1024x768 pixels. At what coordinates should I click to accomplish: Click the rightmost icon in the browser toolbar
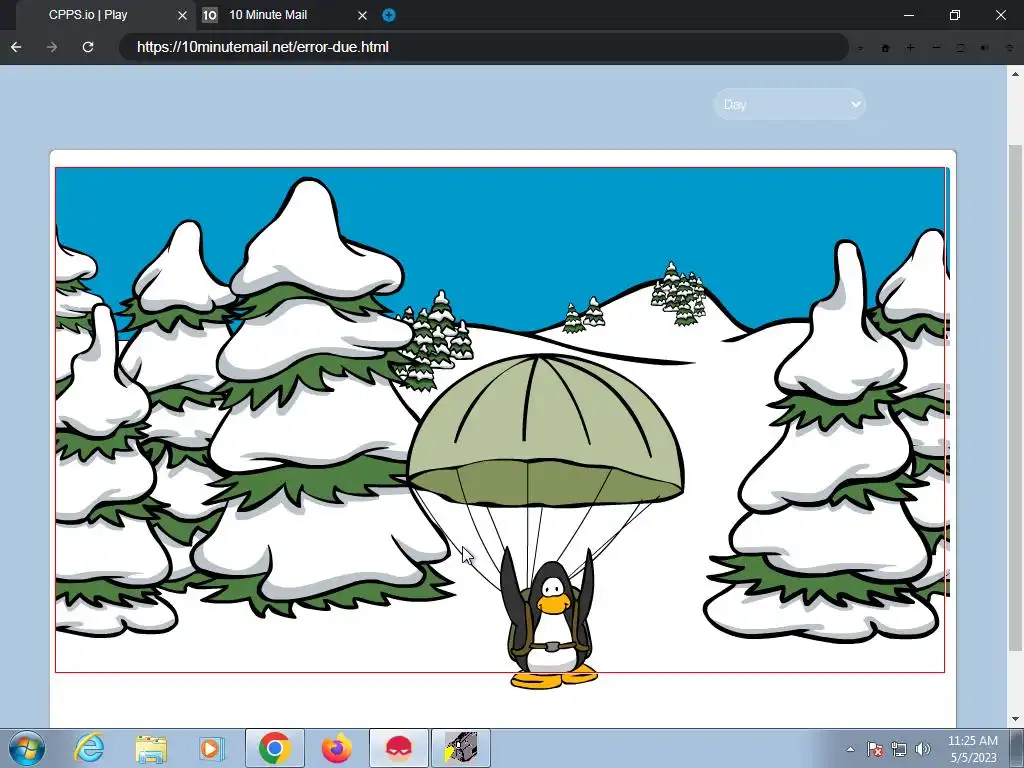tap(1009, 48)
